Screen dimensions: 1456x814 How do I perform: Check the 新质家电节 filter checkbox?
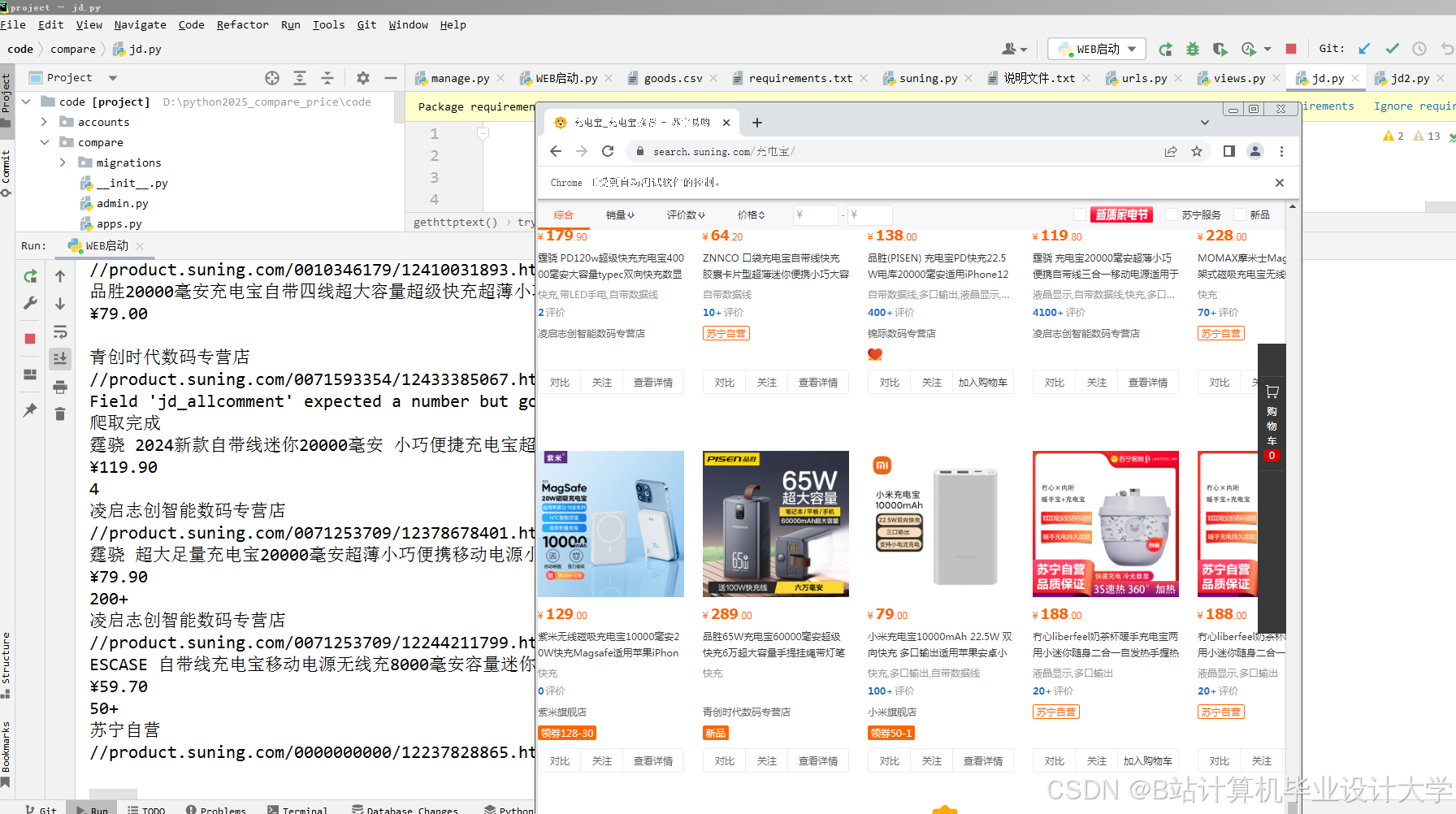(x=1079, y=214)
